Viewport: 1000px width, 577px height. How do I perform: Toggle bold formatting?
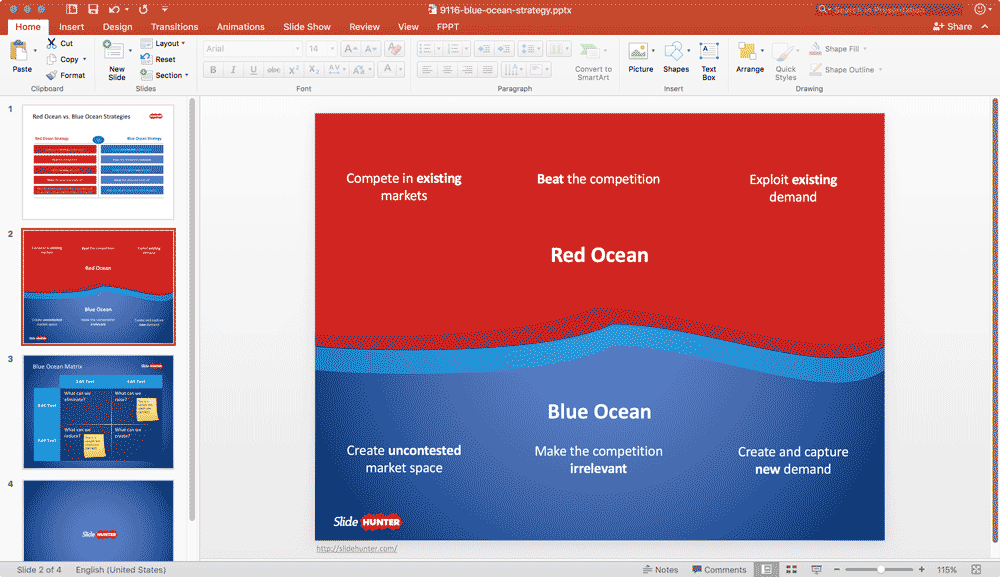[x=212, y=69]
